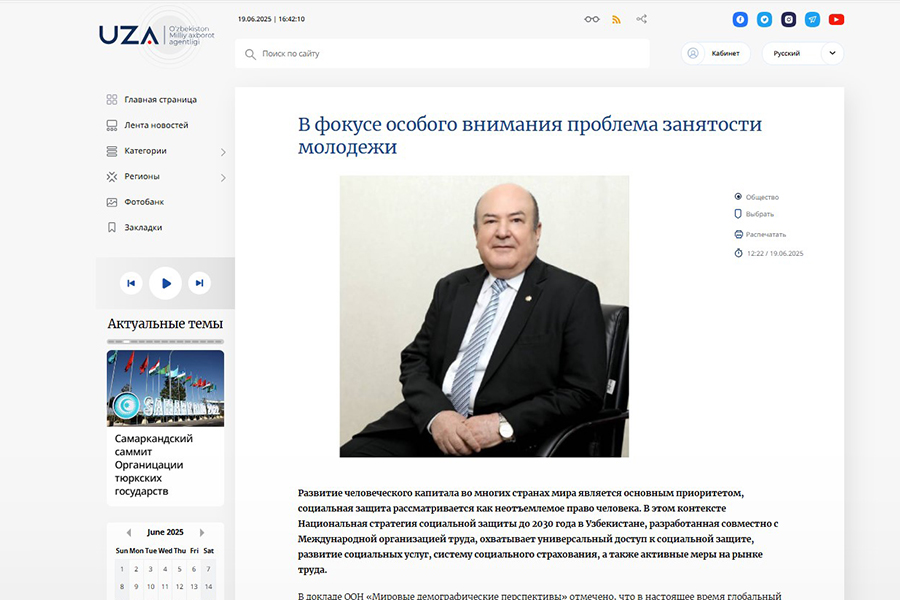This screenshot has height=600, width=900.
Task: Open the Telegram social icon
Action: (x=812, y=19)
